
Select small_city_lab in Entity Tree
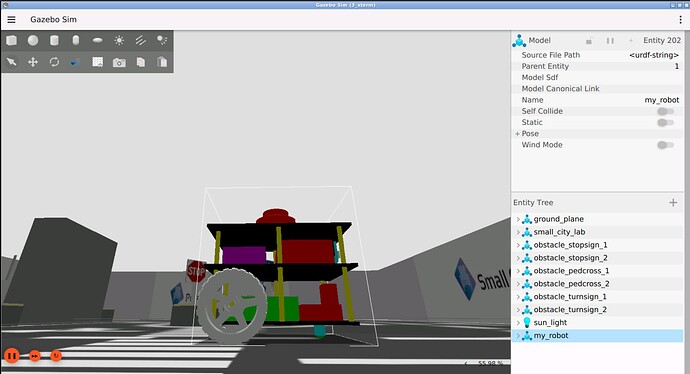tap(559, 232)
